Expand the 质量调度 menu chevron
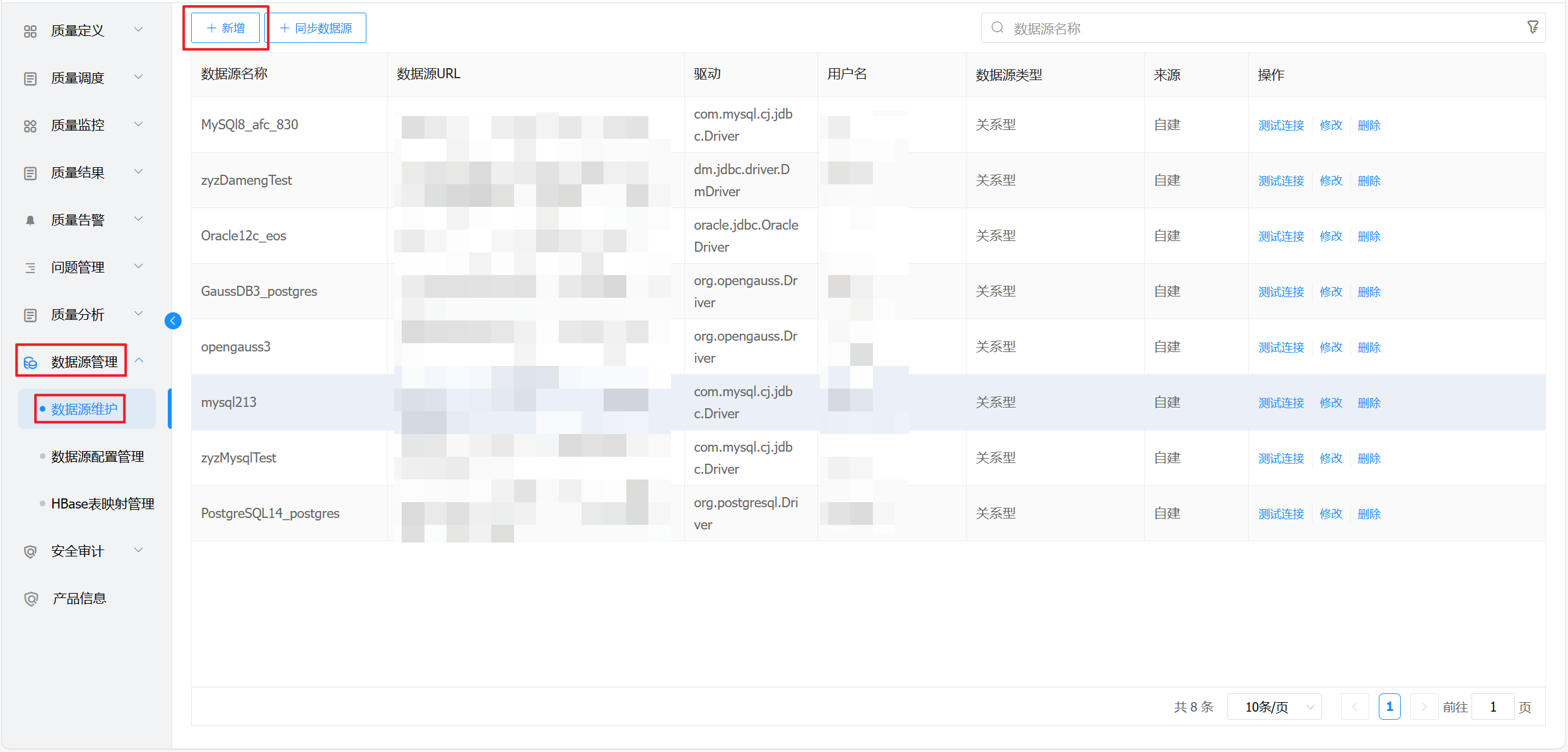This screenshot has width=1568, height=752. [139, 77]
